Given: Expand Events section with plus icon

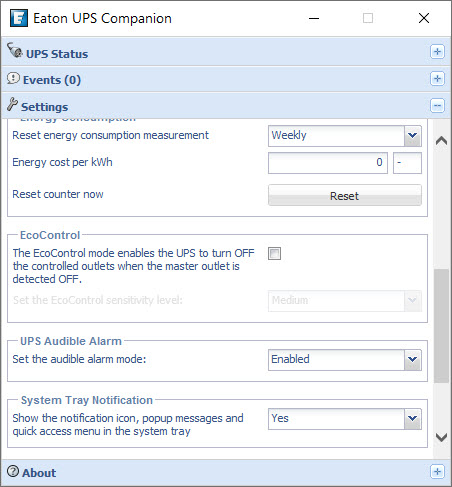Looking at the screenshot, I should point(437,79).
